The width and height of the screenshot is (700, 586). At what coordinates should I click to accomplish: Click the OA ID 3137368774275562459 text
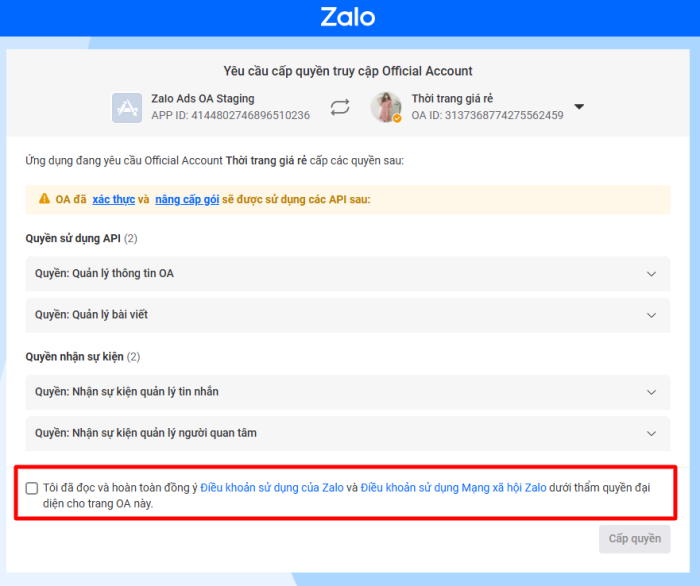coord(488,116)
